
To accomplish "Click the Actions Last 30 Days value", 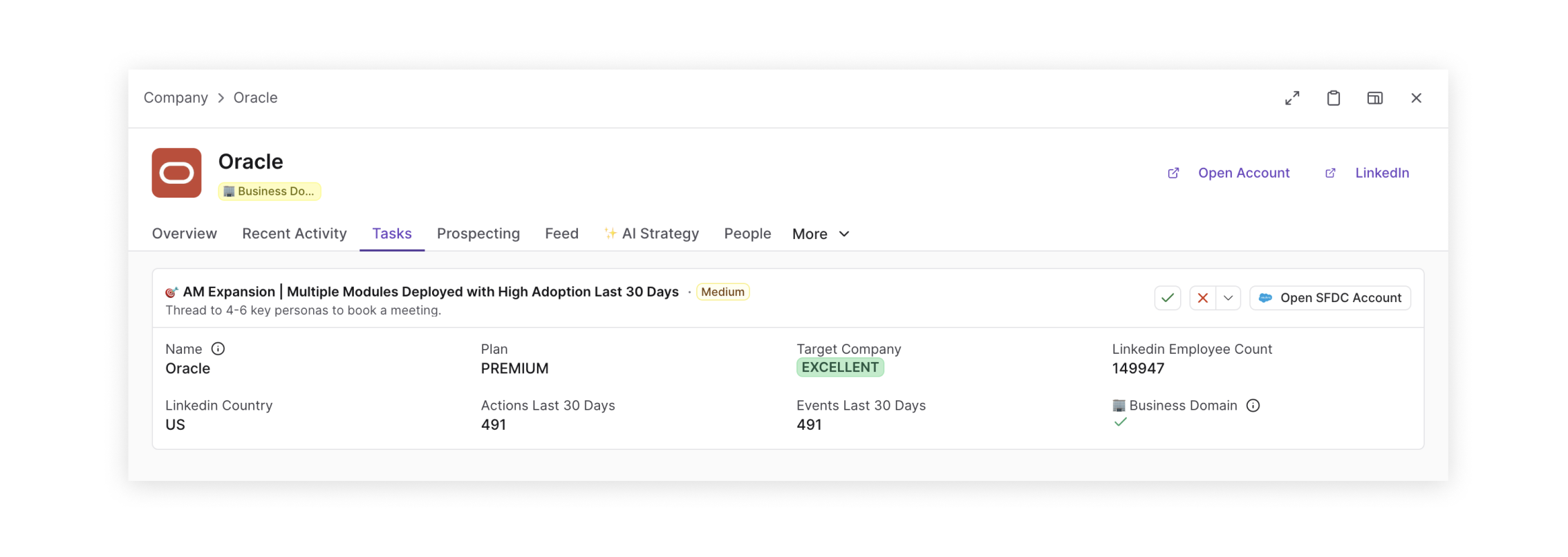I will tap(494, 425).
